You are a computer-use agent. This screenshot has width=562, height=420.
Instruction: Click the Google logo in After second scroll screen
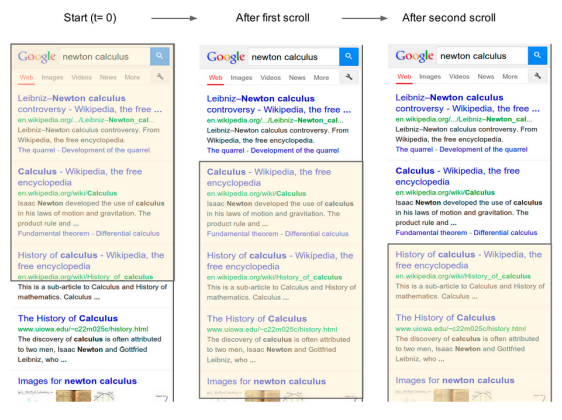pos(414,56)
